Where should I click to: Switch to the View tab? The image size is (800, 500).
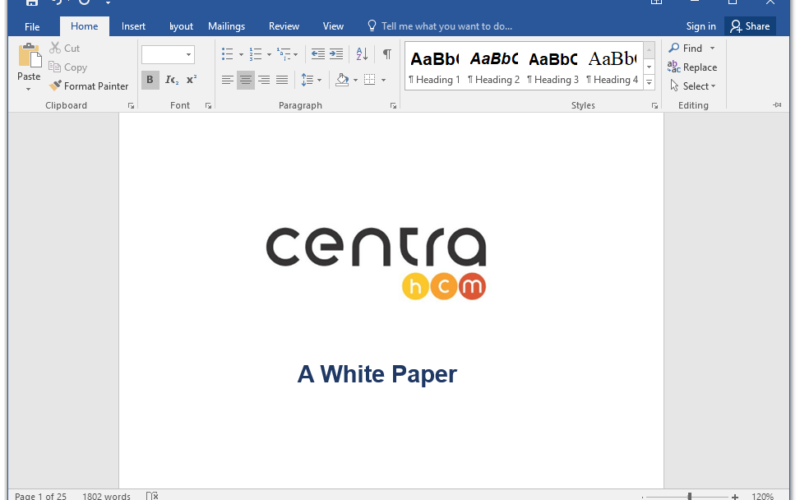(x=333, y=26)
